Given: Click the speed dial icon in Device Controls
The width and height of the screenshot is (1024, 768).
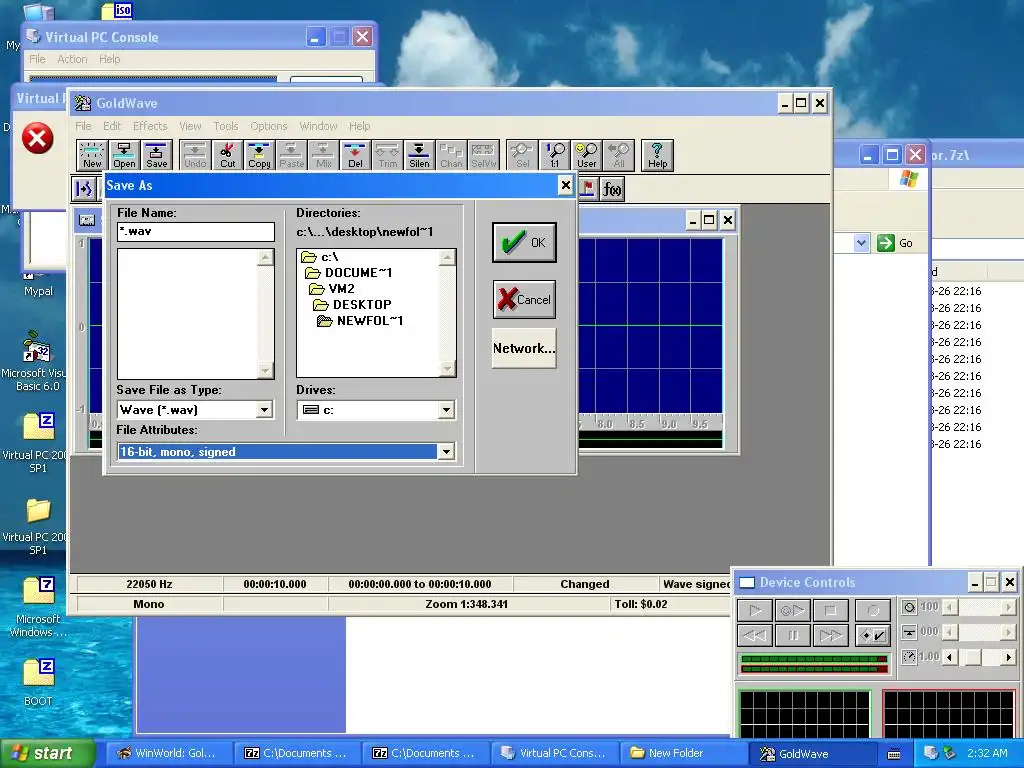Looking at the screenshot, I should tap(909, 656).
